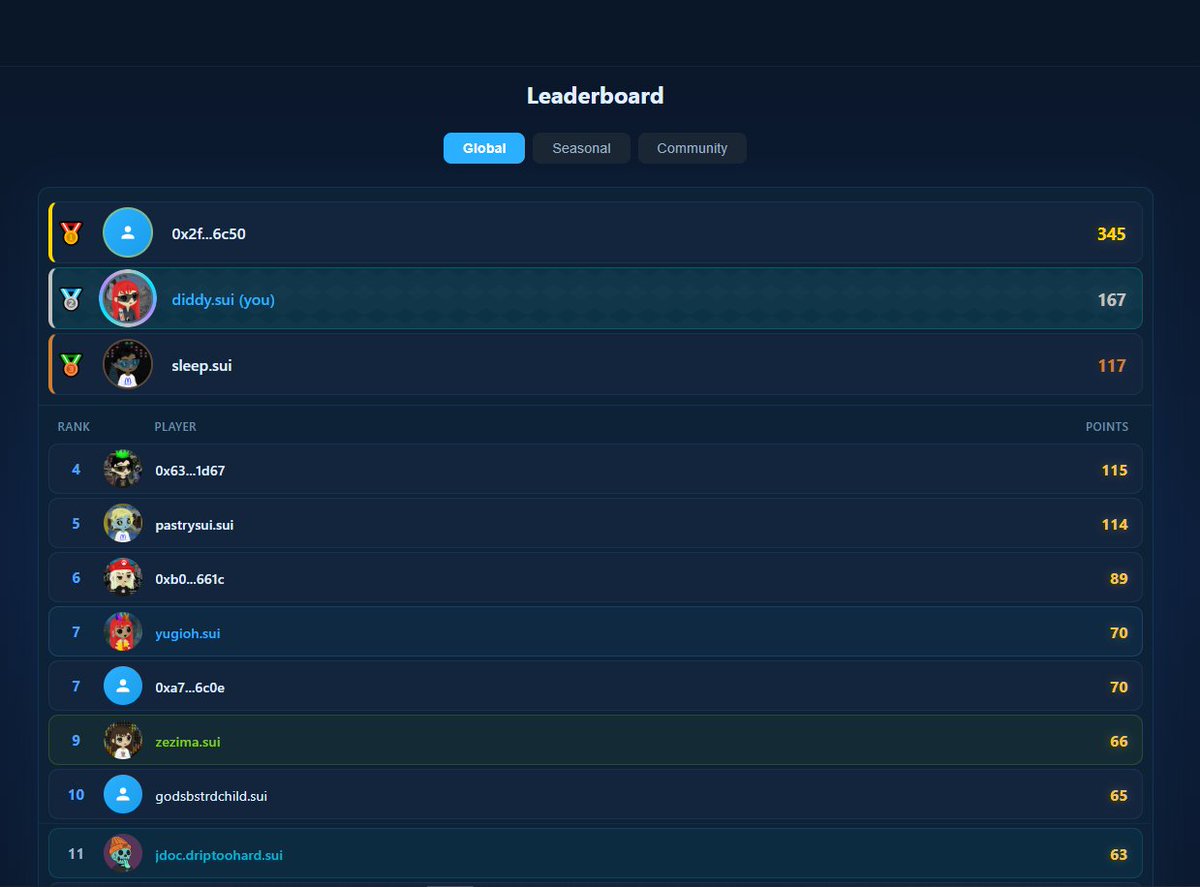Click the avatar of player 0xb0...661c

(123, 578)
